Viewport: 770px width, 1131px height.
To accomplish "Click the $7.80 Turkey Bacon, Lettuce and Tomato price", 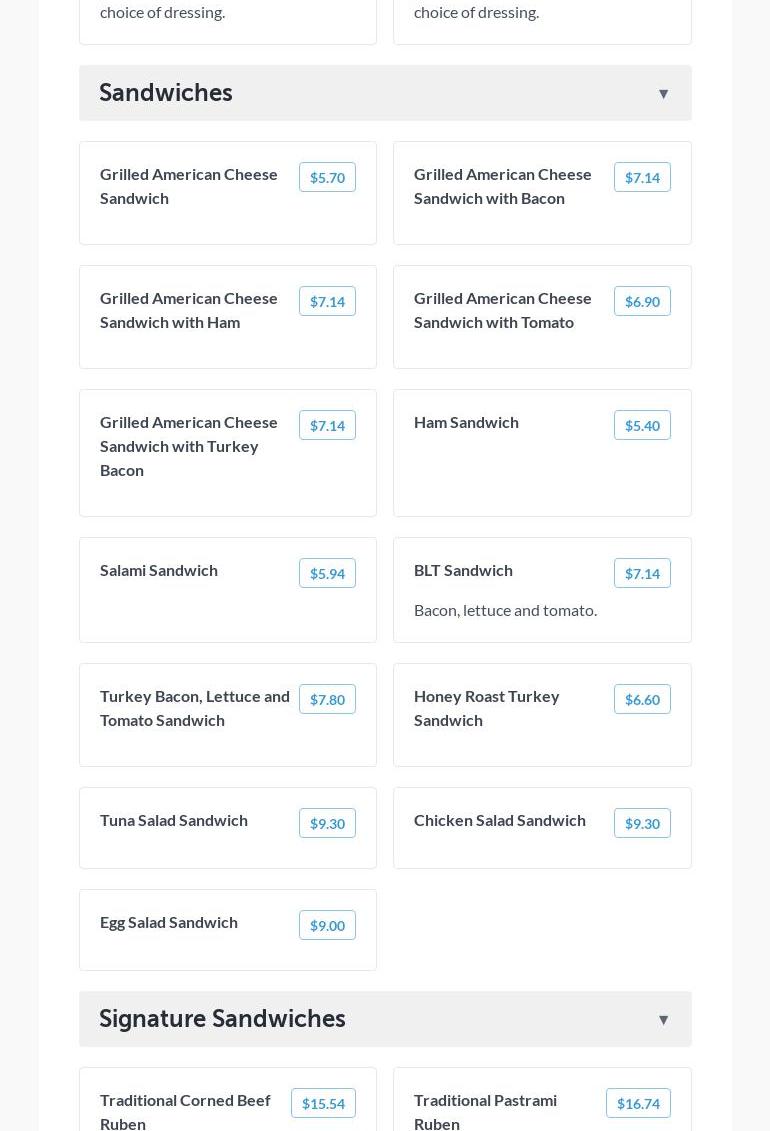I will (x=327, y=700).
